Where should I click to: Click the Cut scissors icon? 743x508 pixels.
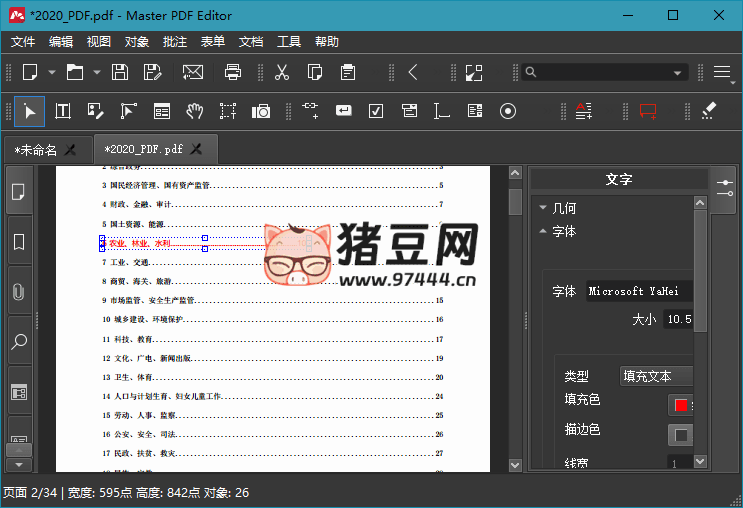[x=282, y=73]
